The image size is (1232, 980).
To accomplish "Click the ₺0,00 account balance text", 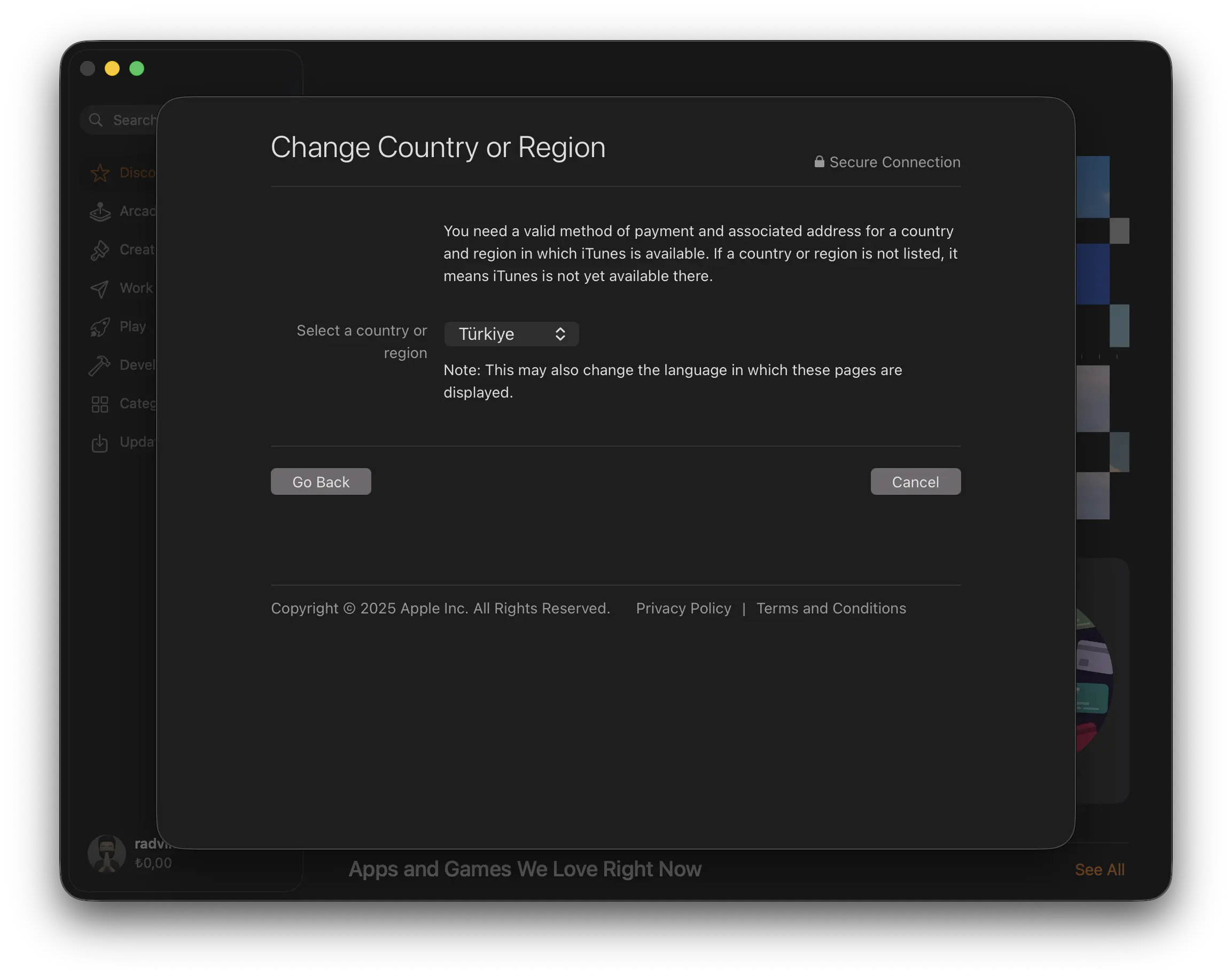I will (x=153, y=863).
